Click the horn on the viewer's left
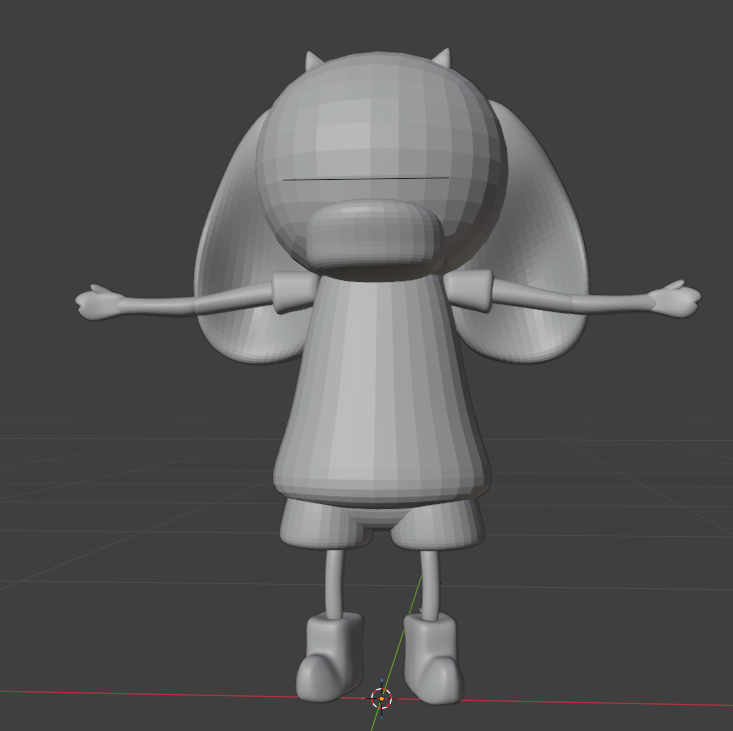 click(314, 61)
